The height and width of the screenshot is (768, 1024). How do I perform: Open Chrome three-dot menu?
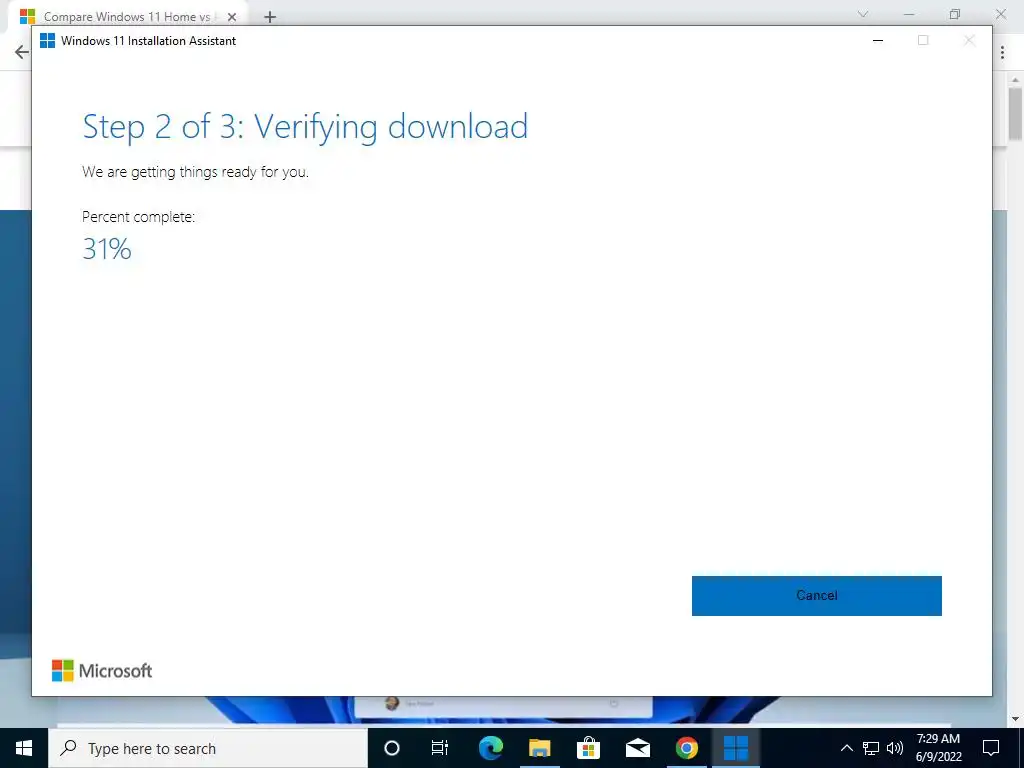pos(1002,52)
